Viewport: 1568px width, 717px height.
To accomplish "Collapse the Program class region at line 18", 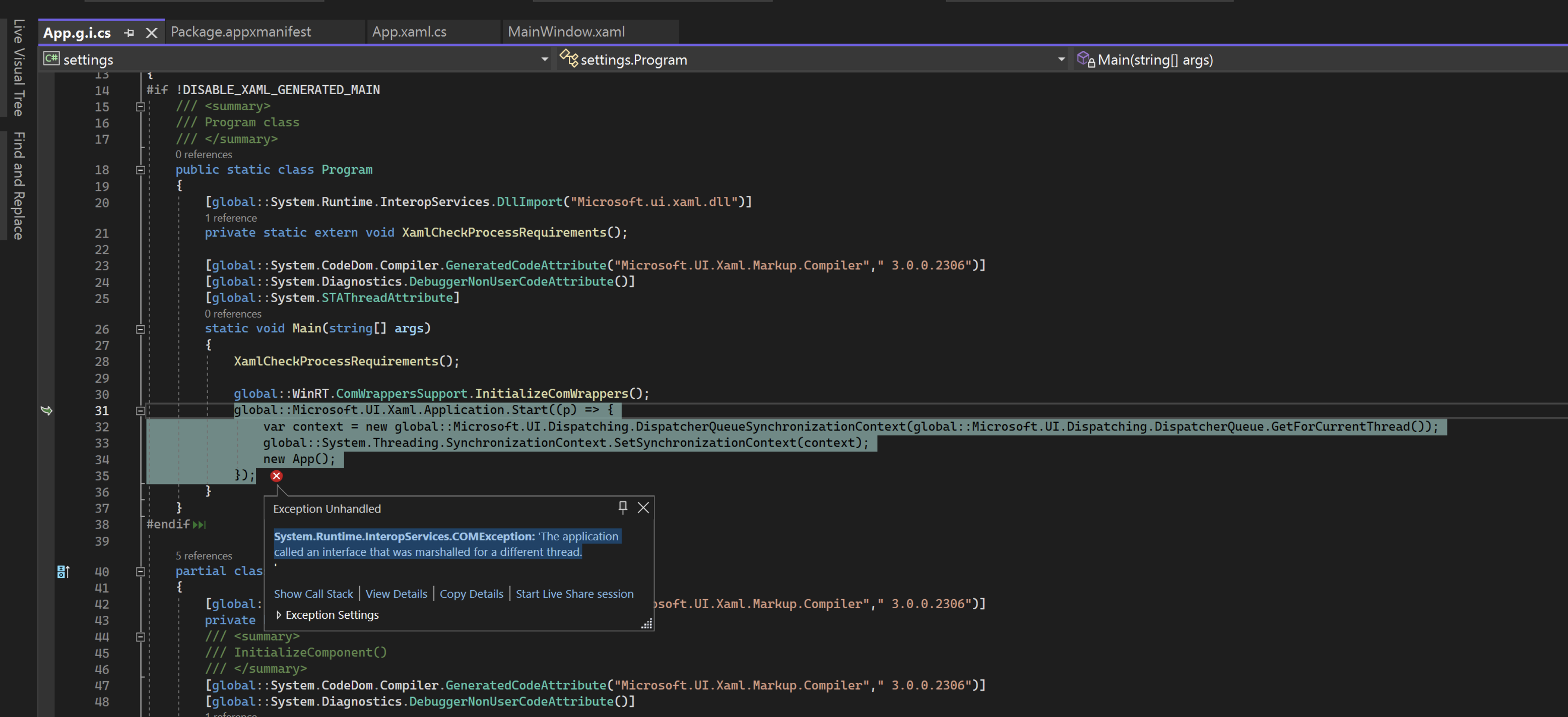I will 140,170.
